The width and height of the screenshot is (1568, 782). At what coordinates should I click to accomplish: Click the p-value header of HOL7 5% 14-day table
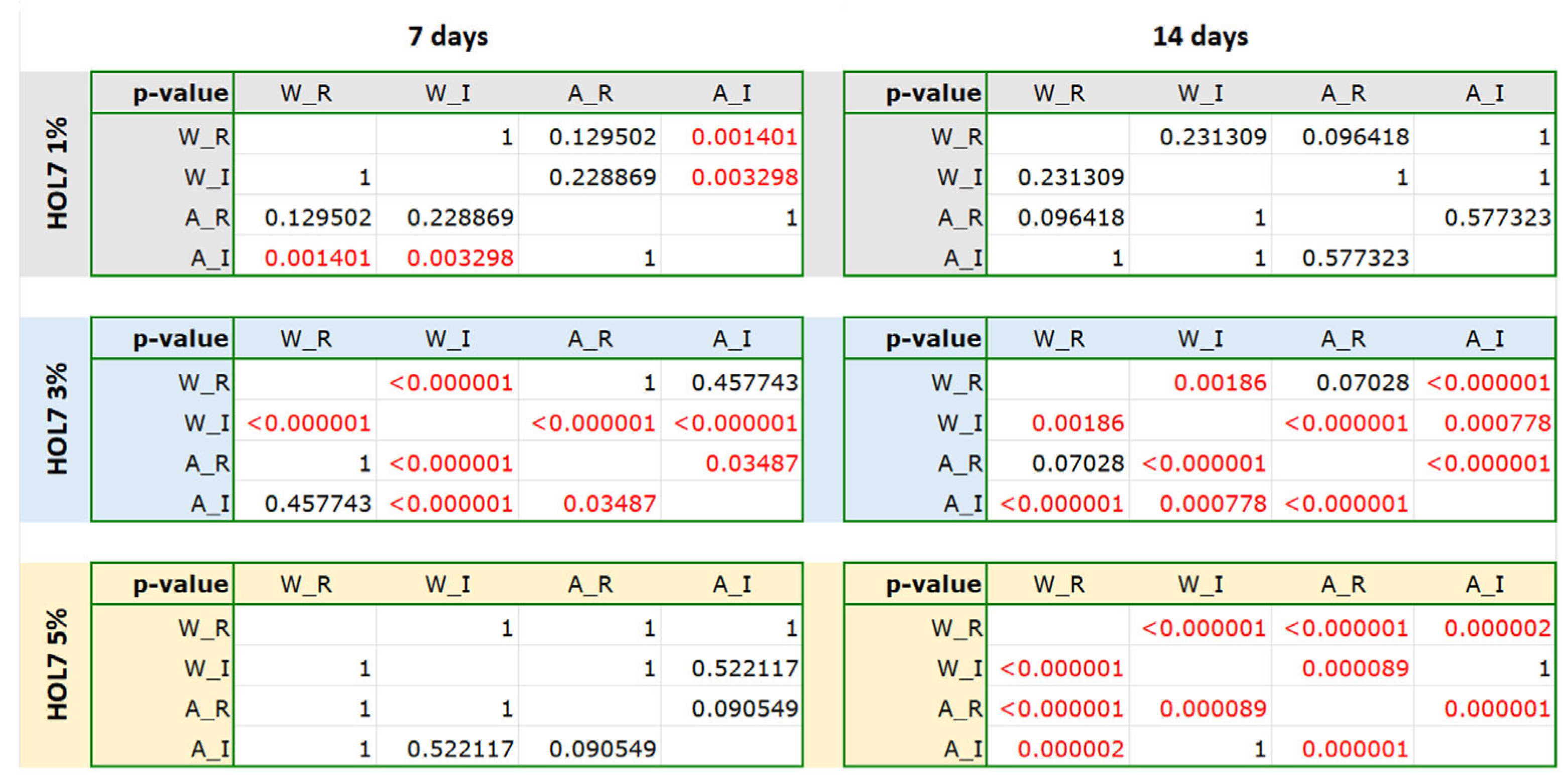click(933, 584)
